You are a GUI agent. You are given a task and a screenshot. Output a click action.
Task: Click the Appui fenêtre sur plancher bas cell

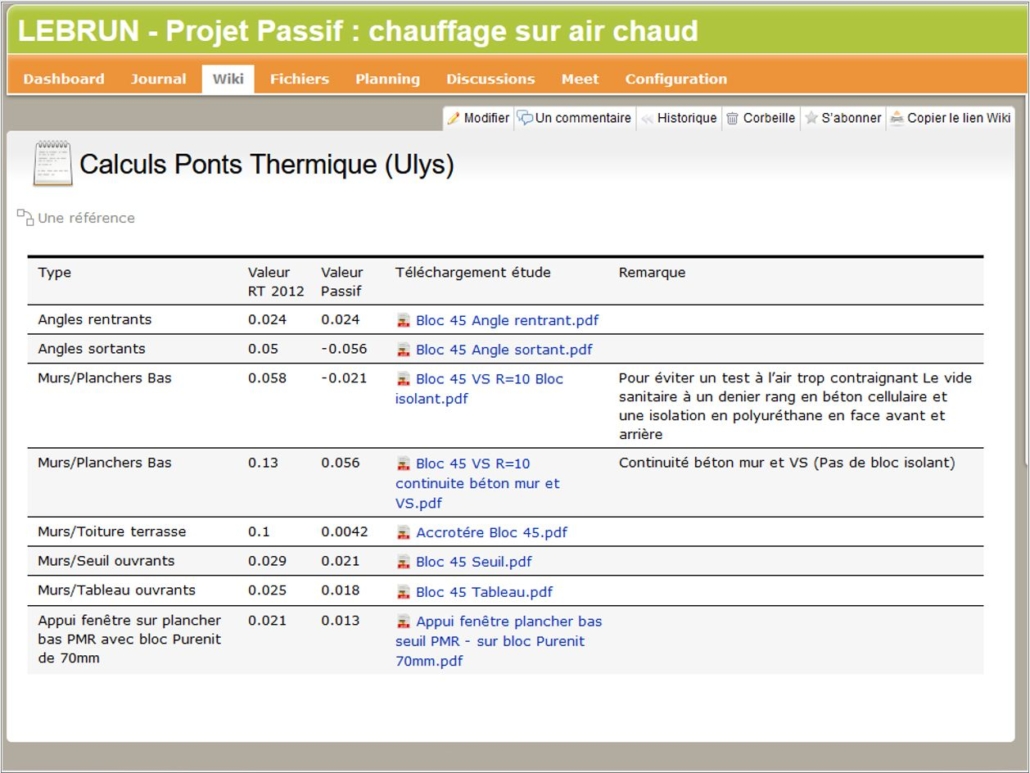[x=129, y=639]
